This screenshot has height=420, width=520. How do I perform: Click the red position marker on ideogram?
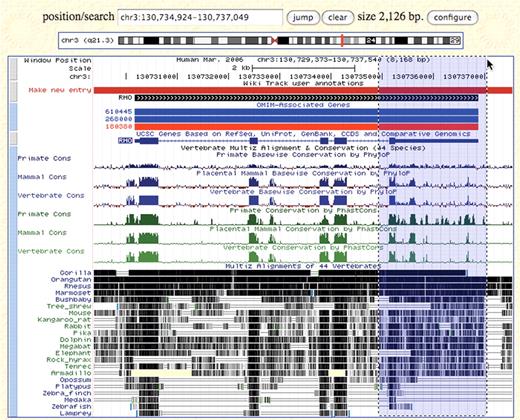[342, 41]
